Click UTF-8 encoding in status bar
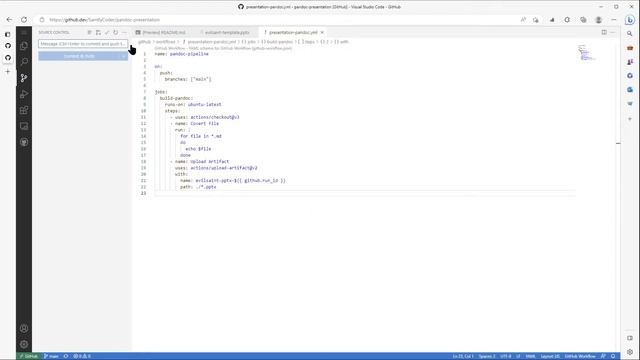This screenshot has width=640, height=360. 505,356
